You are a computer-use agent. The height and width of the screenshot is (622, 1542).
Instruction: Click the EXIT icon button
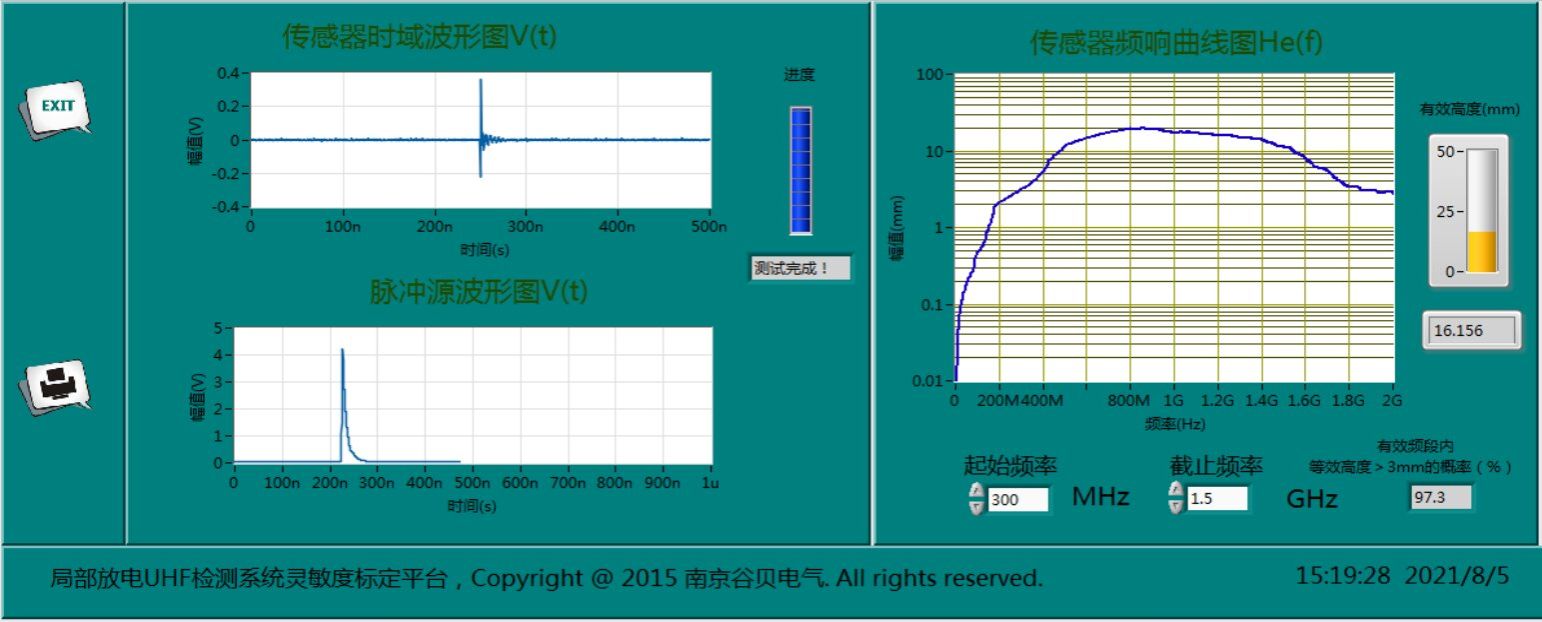coord(56,108)
